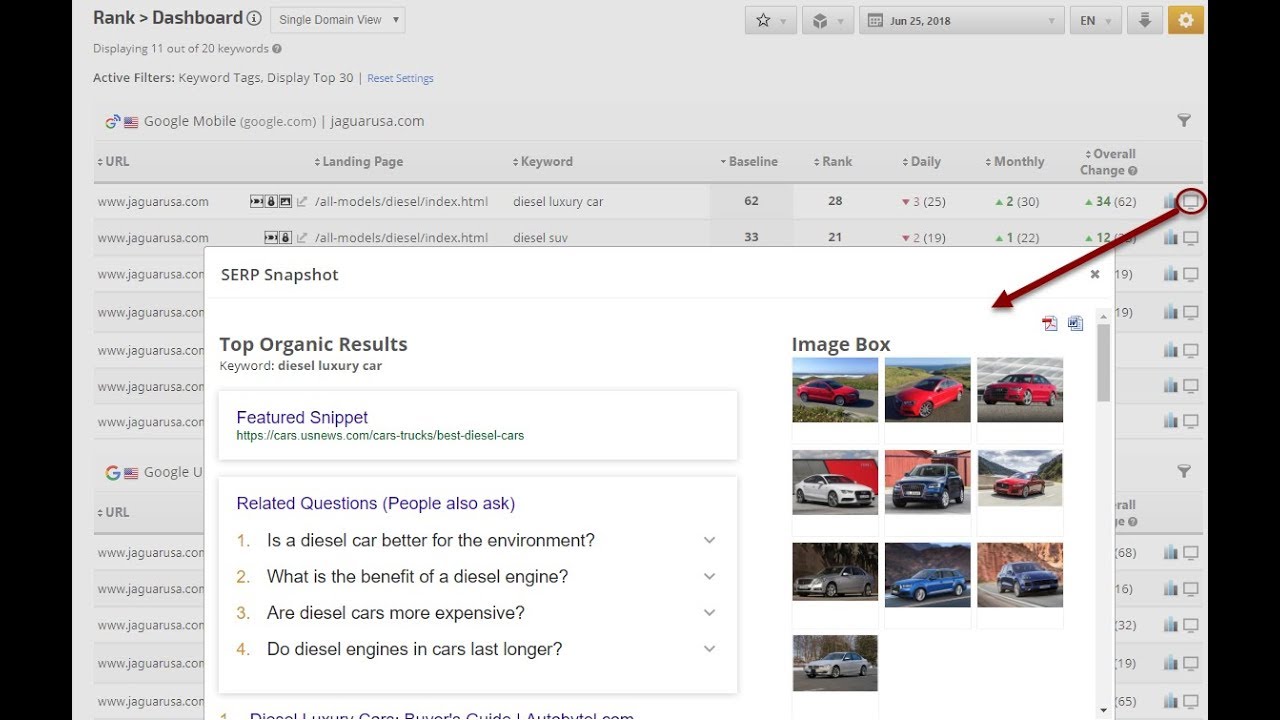1280x720 pixels.
Task: Click the download arrow export button
Action: pyautogui.click(x=1145, y=20)
